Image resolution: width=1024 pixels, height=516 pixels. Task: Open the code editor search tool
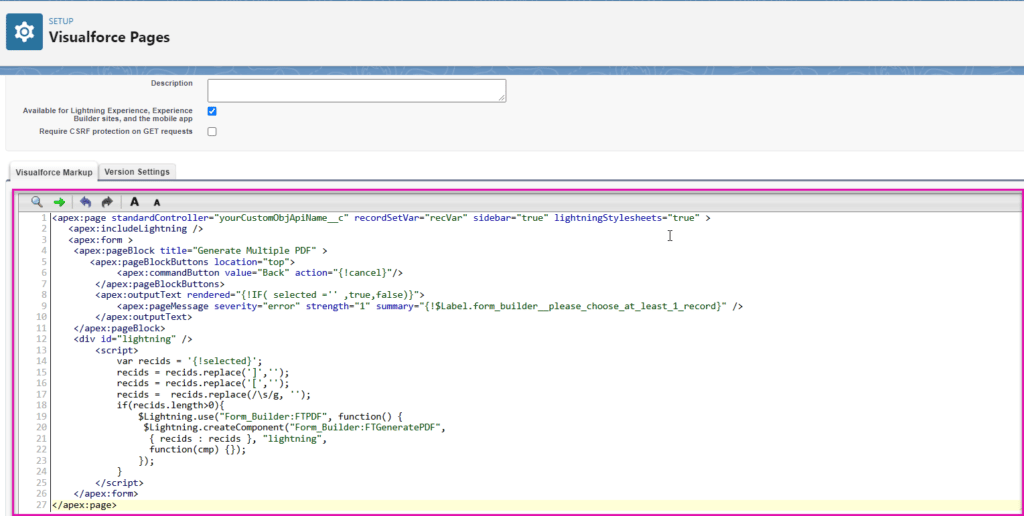[x=37, y=201]
